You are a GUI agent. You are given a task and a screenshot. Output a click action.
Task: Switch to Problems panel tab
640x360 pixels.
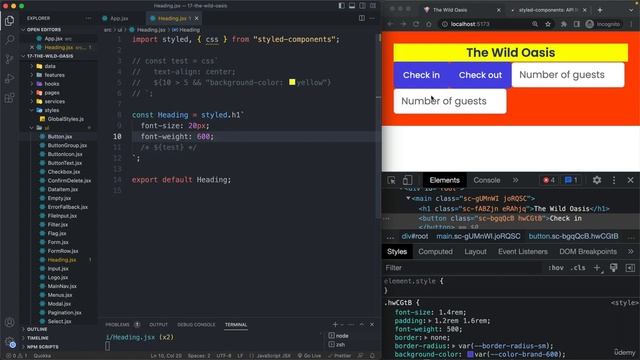(x=118, y=324)
